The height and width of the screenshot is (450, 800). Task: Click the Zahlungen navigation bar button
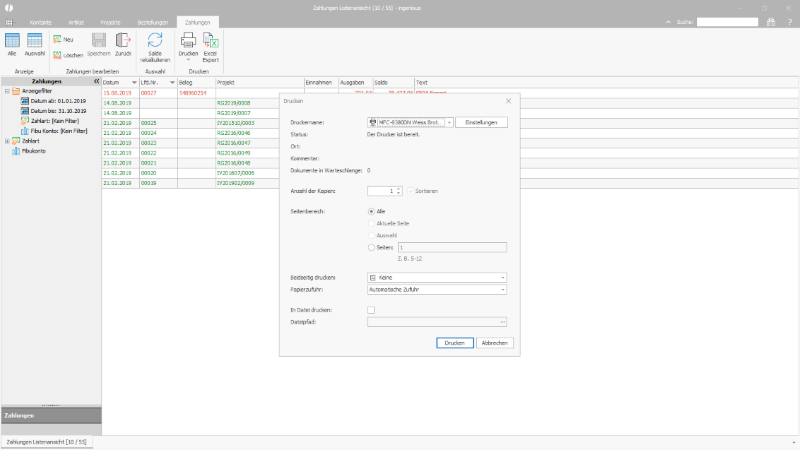pos(51,415)
